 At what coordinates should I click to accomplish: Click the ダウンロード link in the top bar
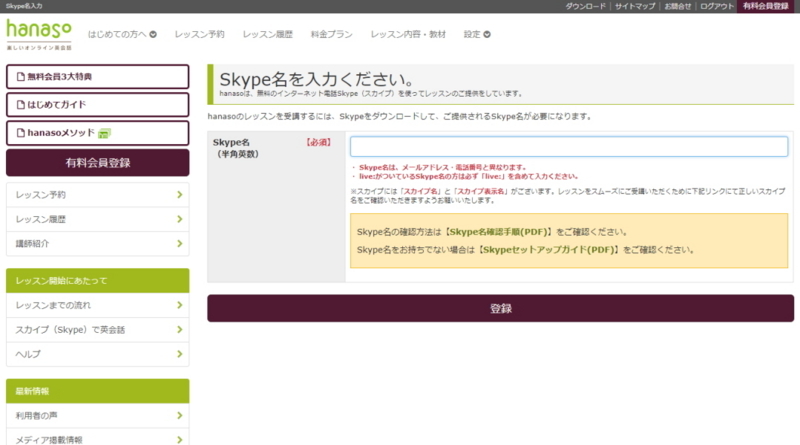(585, 6)
